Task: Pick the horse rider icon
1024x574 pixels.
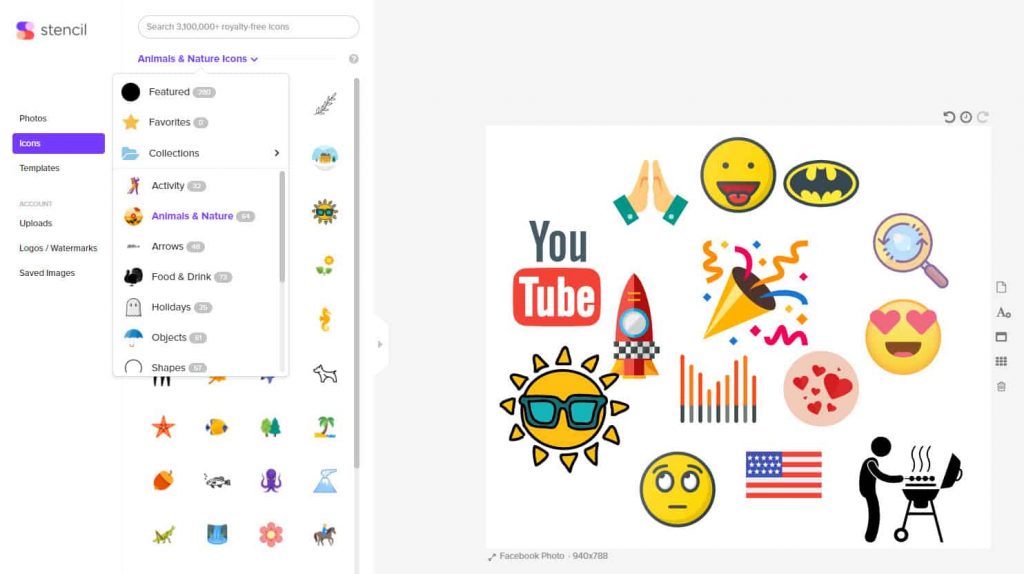Action: pos(325,535)
